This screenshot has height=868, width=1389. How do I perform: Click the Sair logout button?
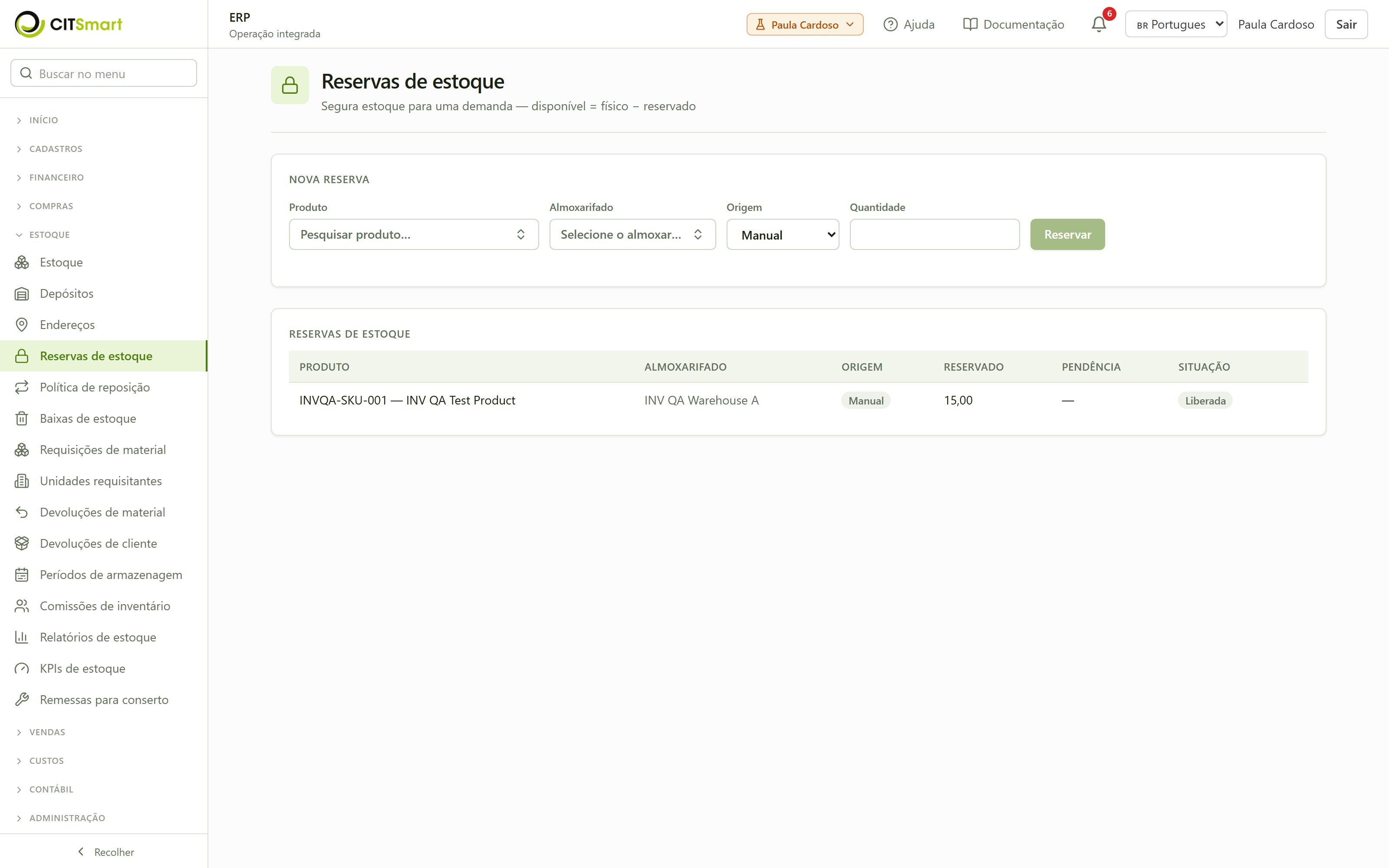pyautogui.click(x=1346, y=24)
